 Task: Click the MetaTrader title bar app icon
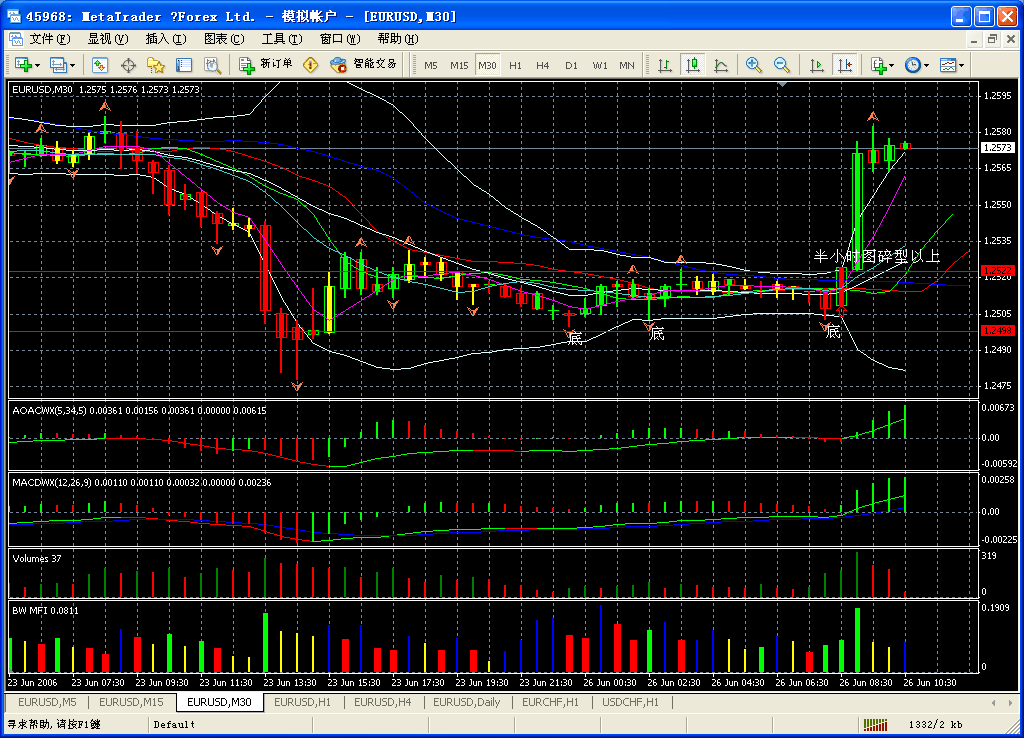coord(13,16)
